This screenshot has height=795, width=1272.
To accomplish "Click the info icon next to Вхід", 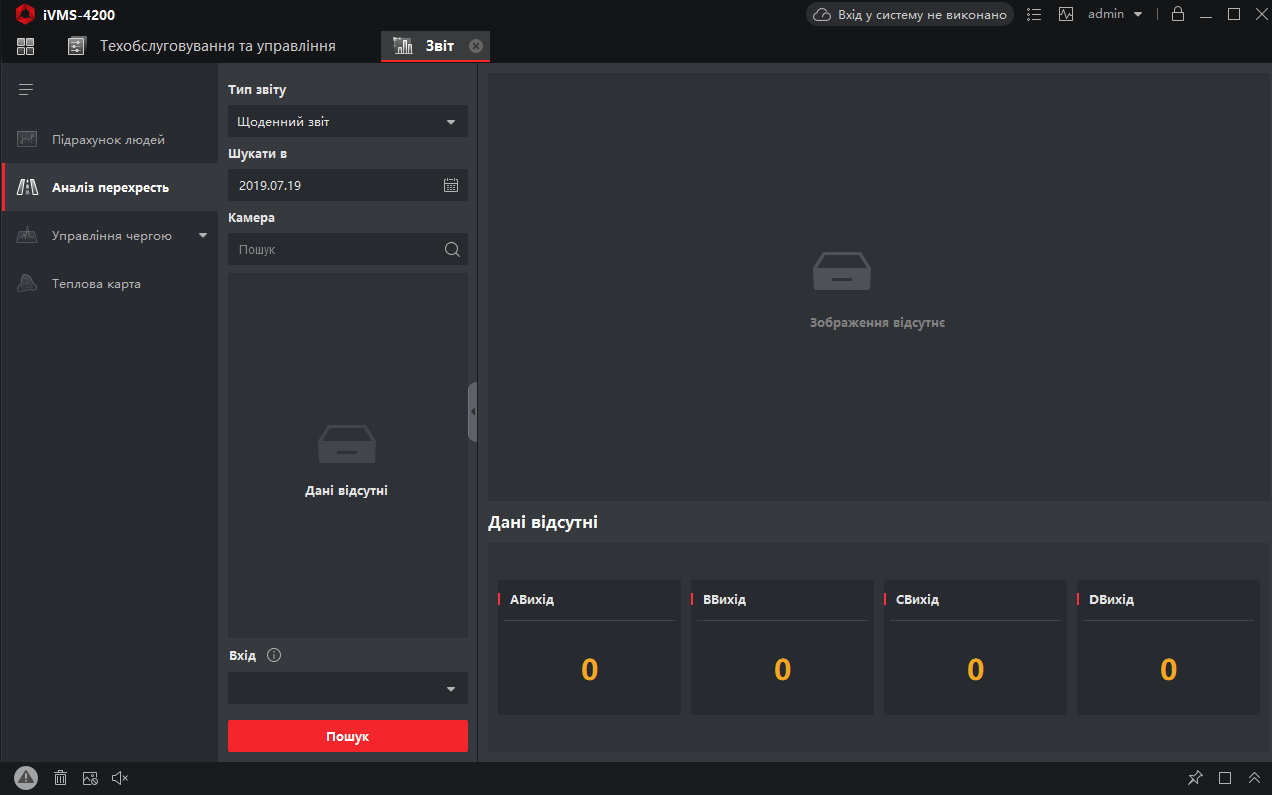I will 274,656.
